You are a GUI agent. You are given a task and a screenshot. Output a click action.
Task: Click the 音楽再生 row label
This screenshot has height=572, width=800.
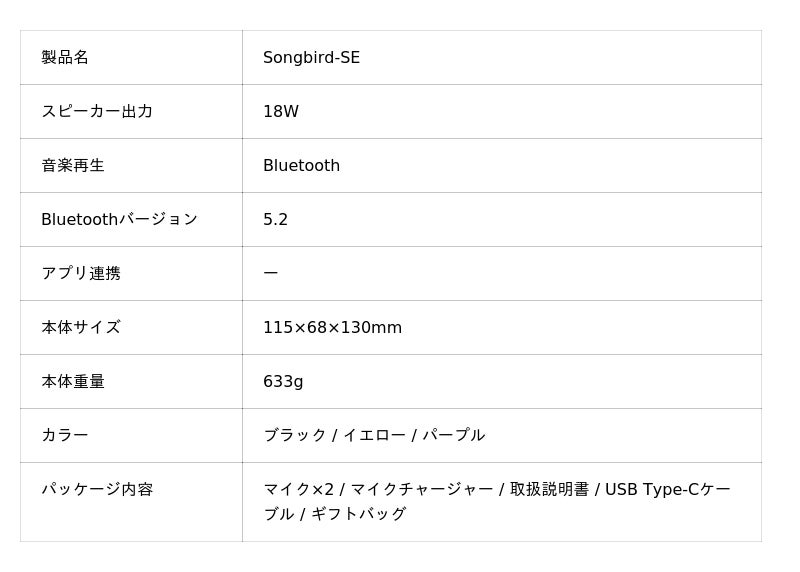[x=73, y=166]
